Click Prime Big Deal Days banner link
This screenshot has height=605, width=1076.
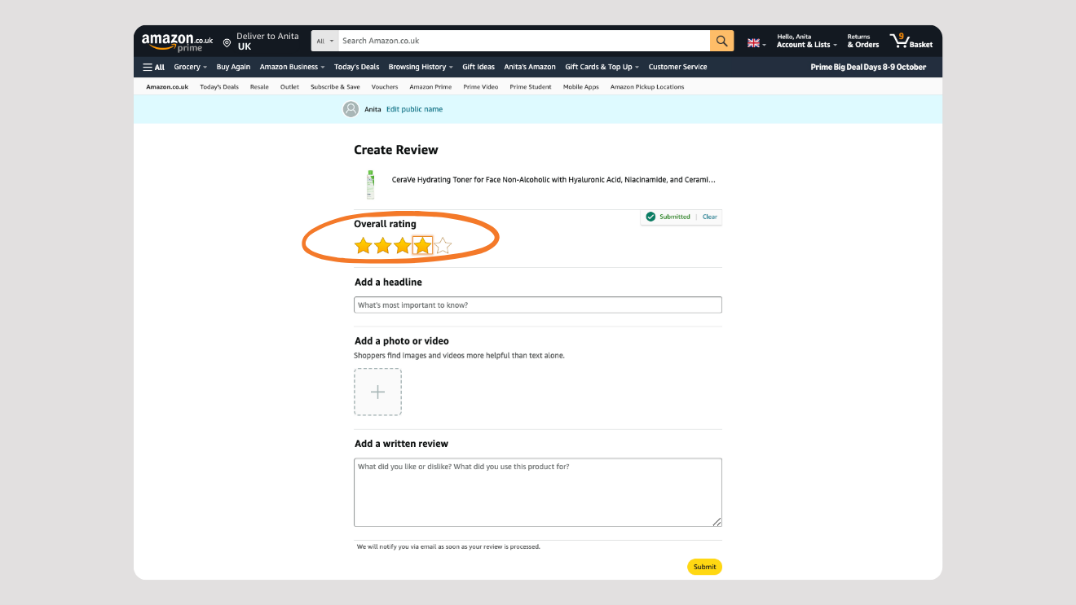tap(868, 67)
